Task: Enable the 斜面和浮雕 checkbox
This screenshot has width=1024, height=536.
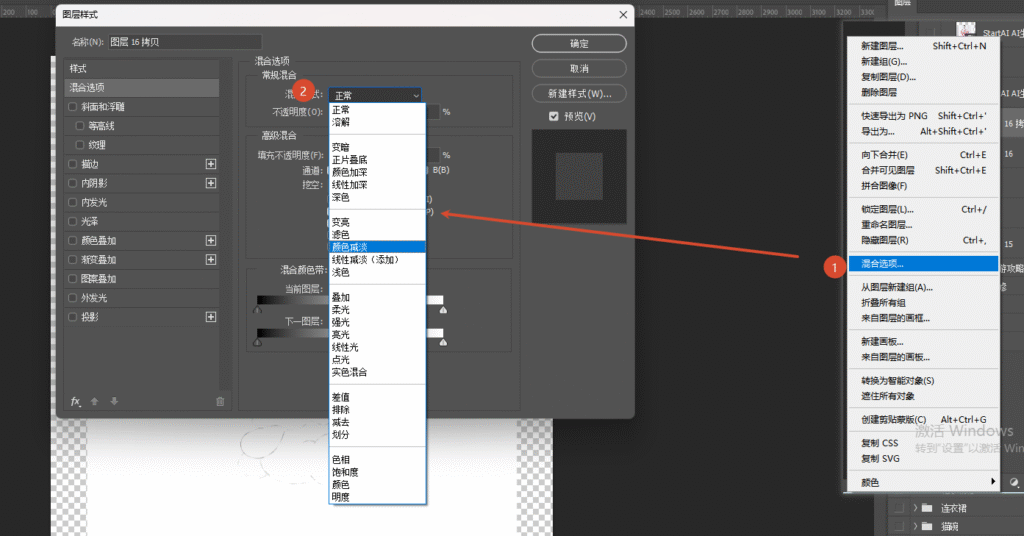Action: (x=73, y=107)
